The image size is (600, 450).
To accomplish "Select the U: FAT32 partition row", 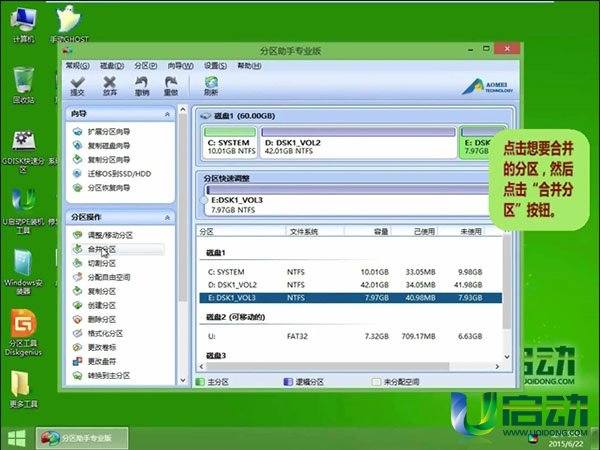I will 351,336.
